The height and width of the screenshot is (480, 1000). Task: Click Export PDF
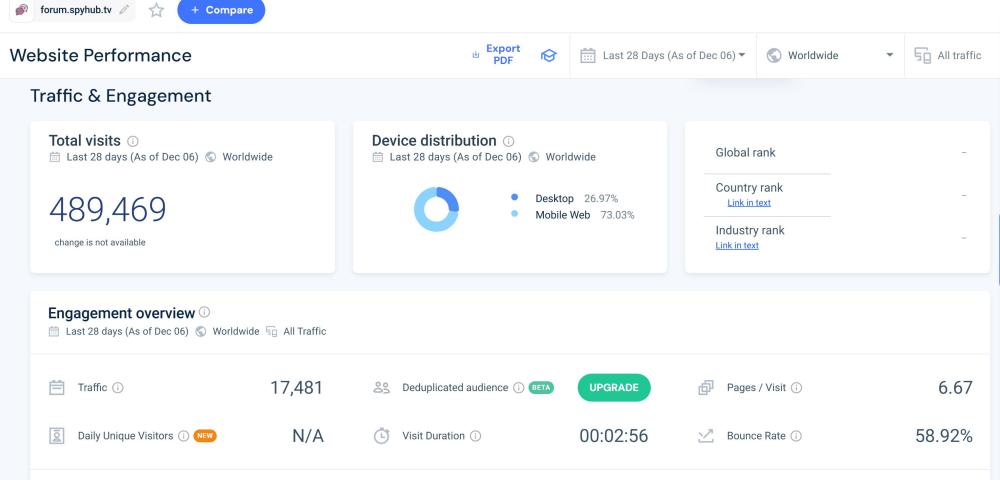(x=497, y=55)
